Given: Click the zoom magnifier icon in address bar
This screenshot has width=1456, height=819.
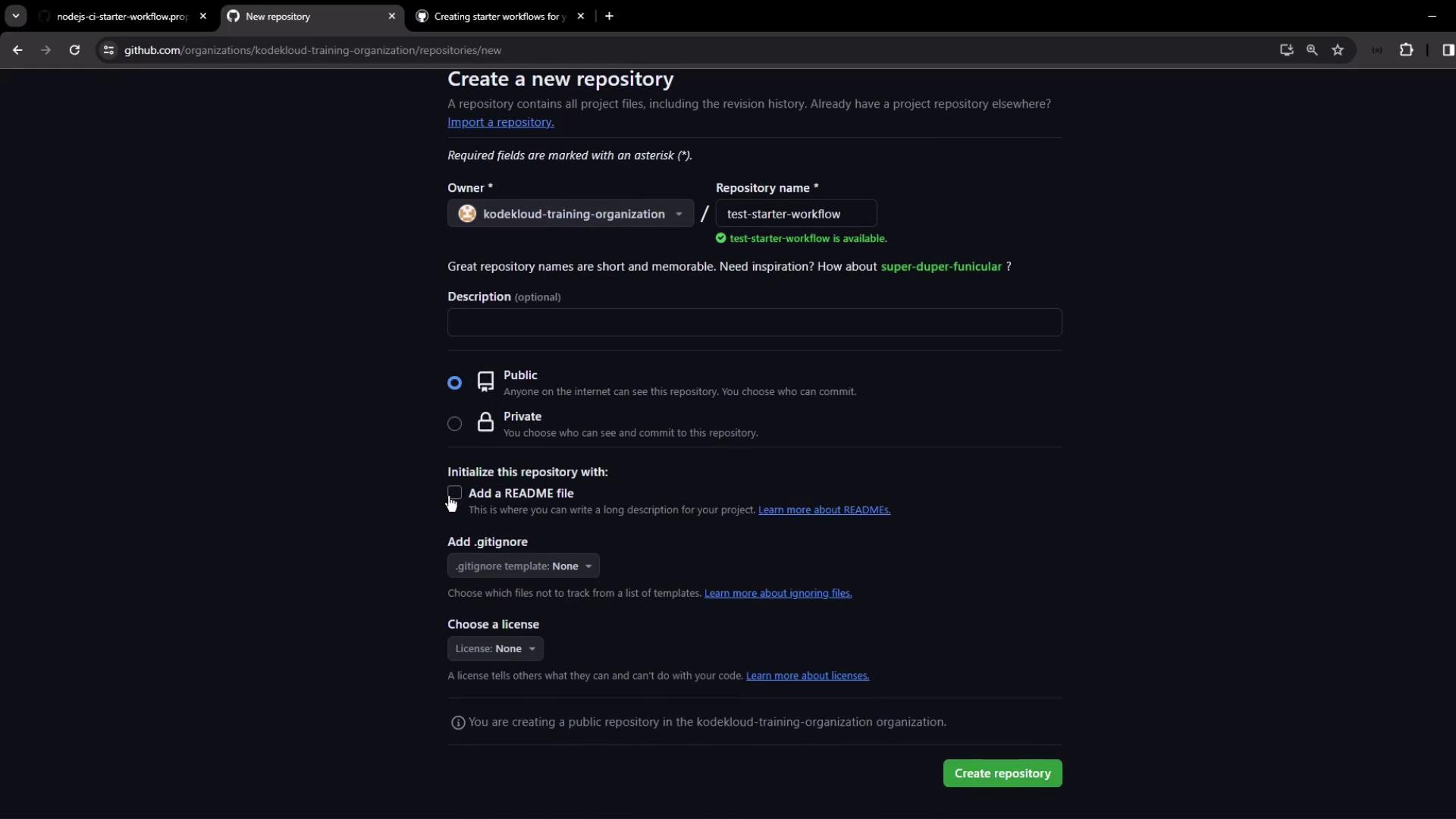Looking at the screenshot, I should point(1312,50).
